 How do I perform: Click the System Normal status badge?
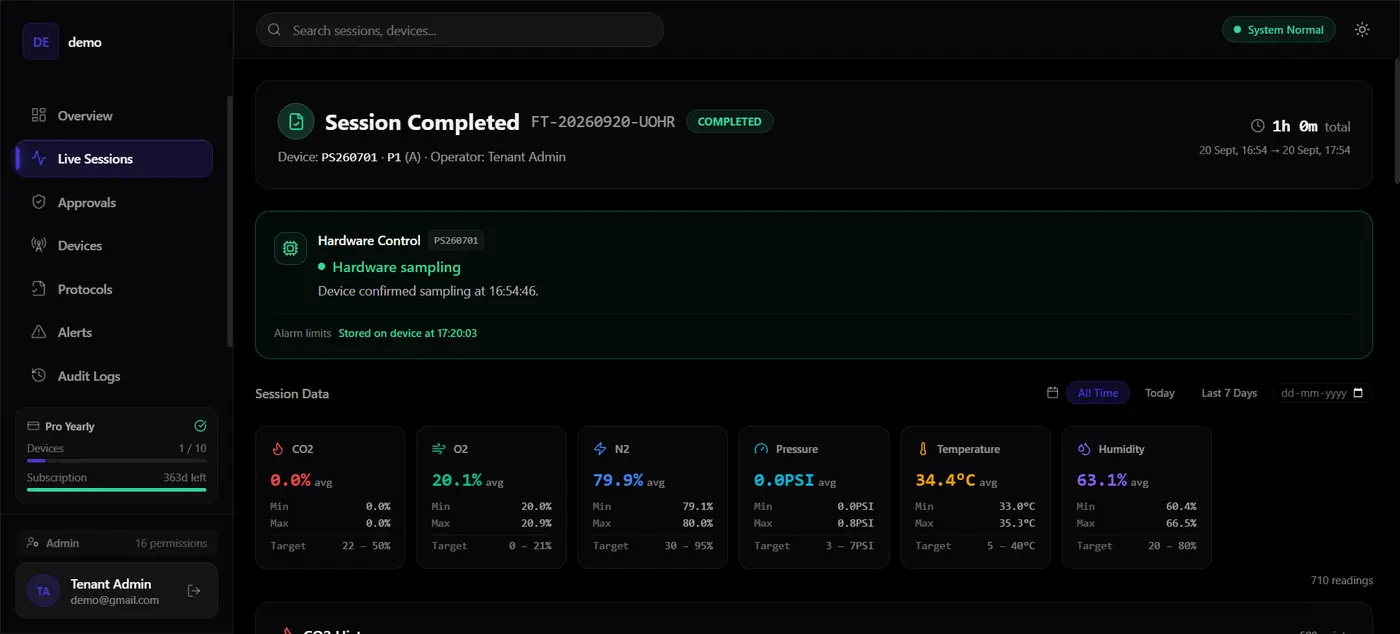[x=1279, y=30]
